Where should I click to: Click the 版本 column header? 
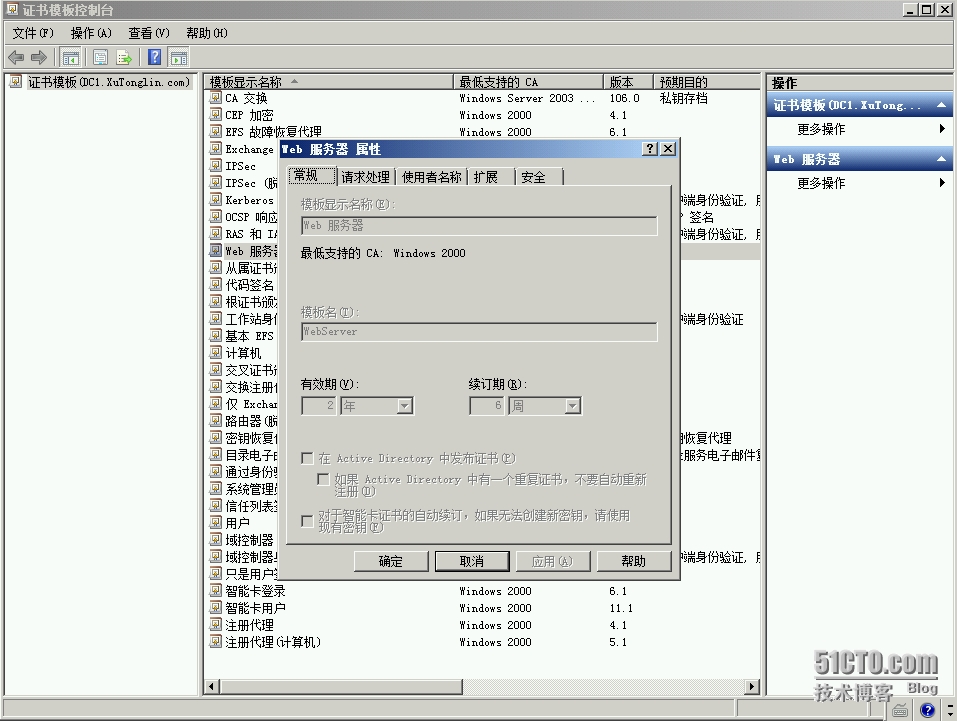629,82
